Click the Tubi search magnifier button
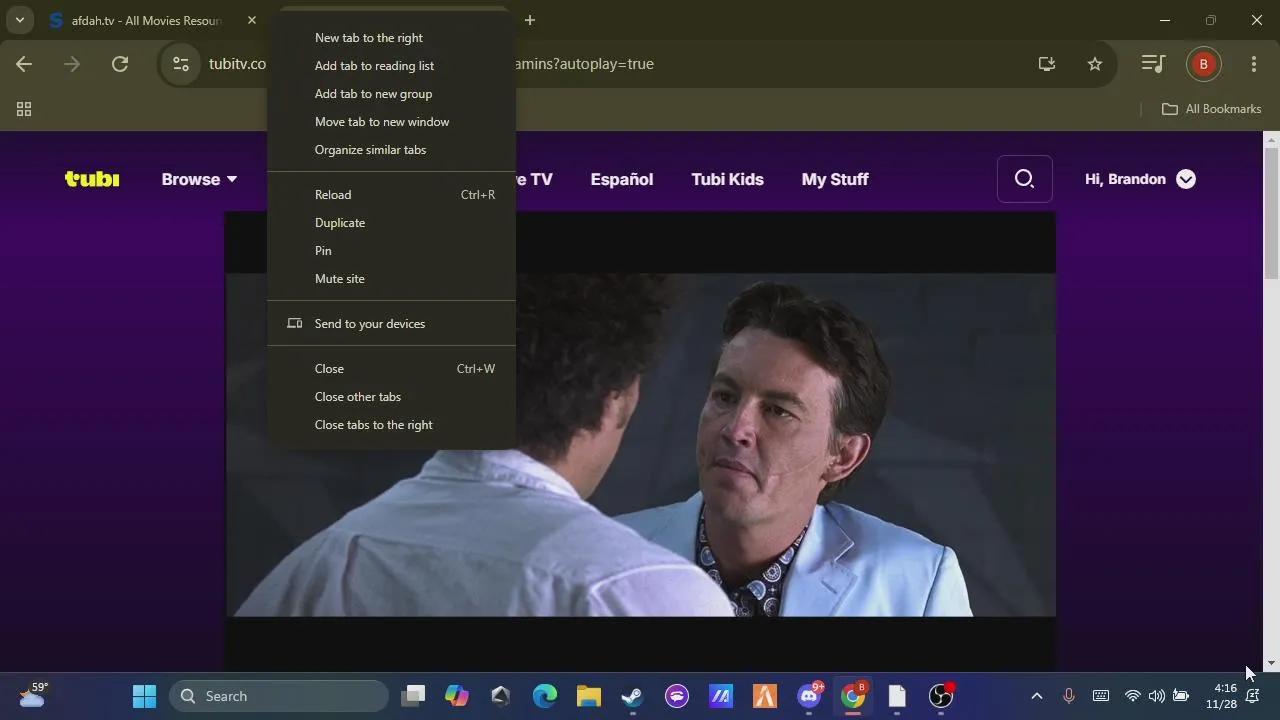This screenshot has height=720, width=1280. click(1024, 179)
